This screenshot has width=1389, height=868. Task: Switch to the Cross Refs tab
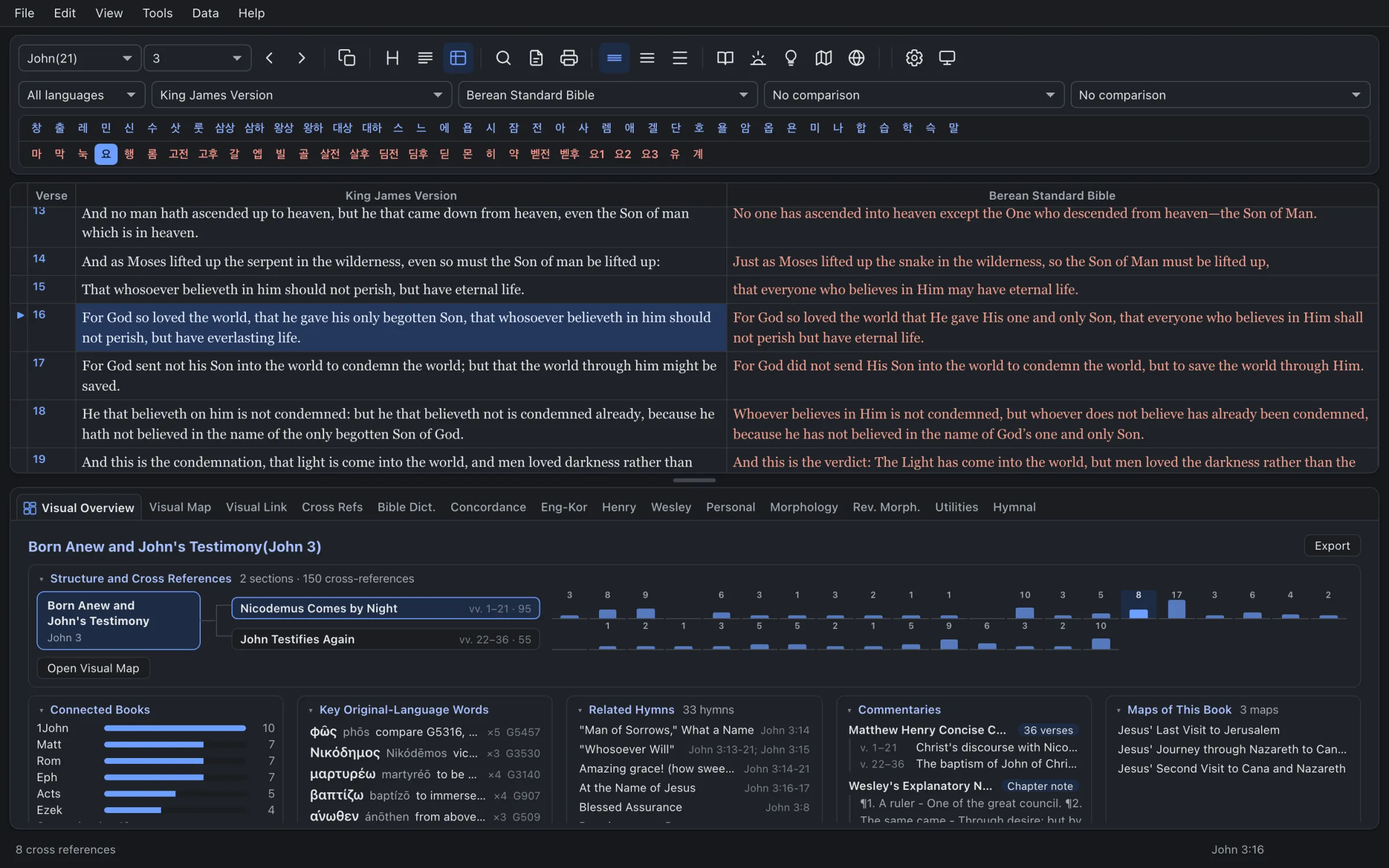pos(332,507)
